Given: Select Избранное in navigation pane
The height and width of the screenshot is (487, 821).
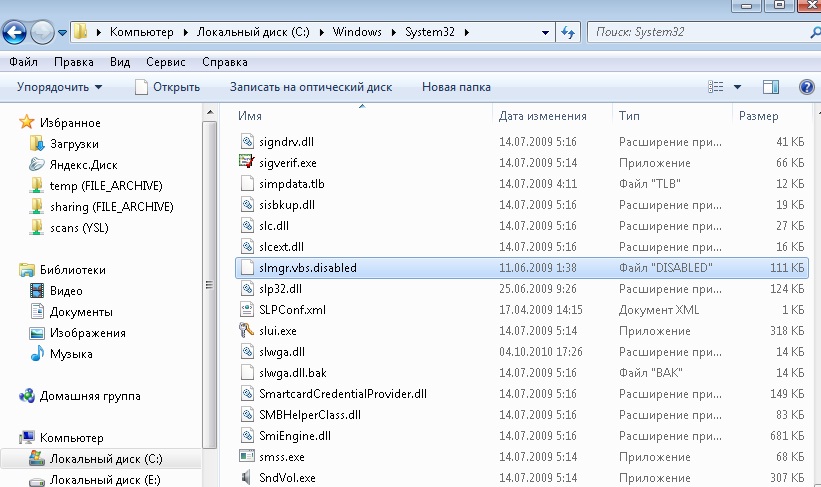Looking at the screenshot, I should [70, 123].
